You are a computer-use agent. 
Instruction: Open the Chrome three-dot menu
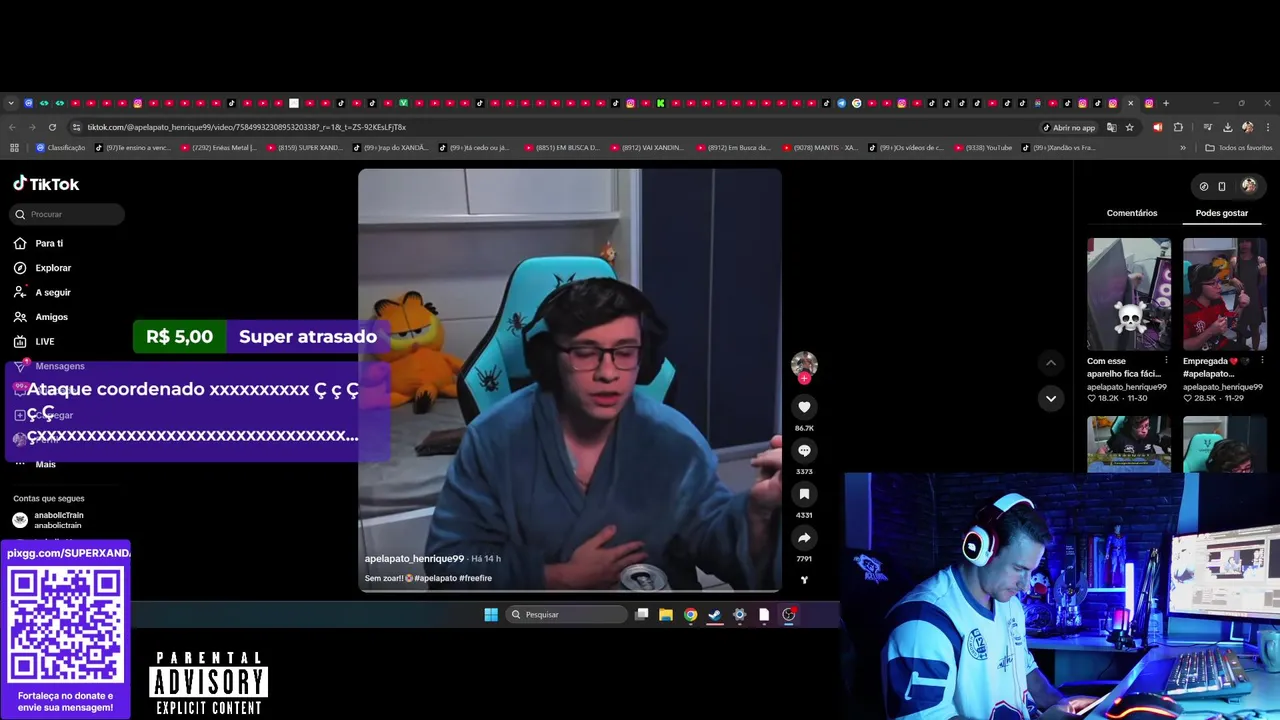(x=1268, y=127)
